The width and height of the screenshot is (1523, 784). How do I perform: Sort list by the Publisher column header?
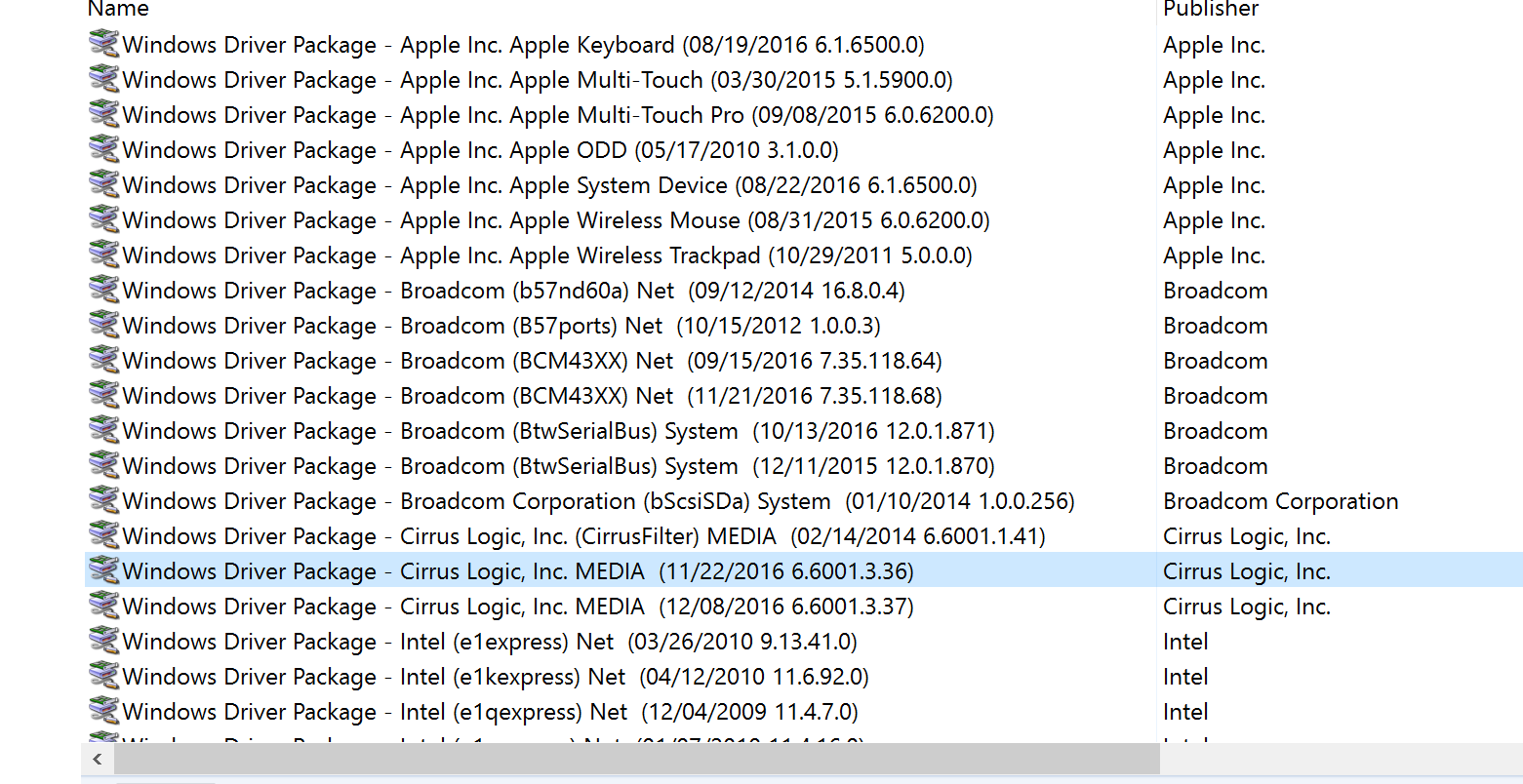1211,10
